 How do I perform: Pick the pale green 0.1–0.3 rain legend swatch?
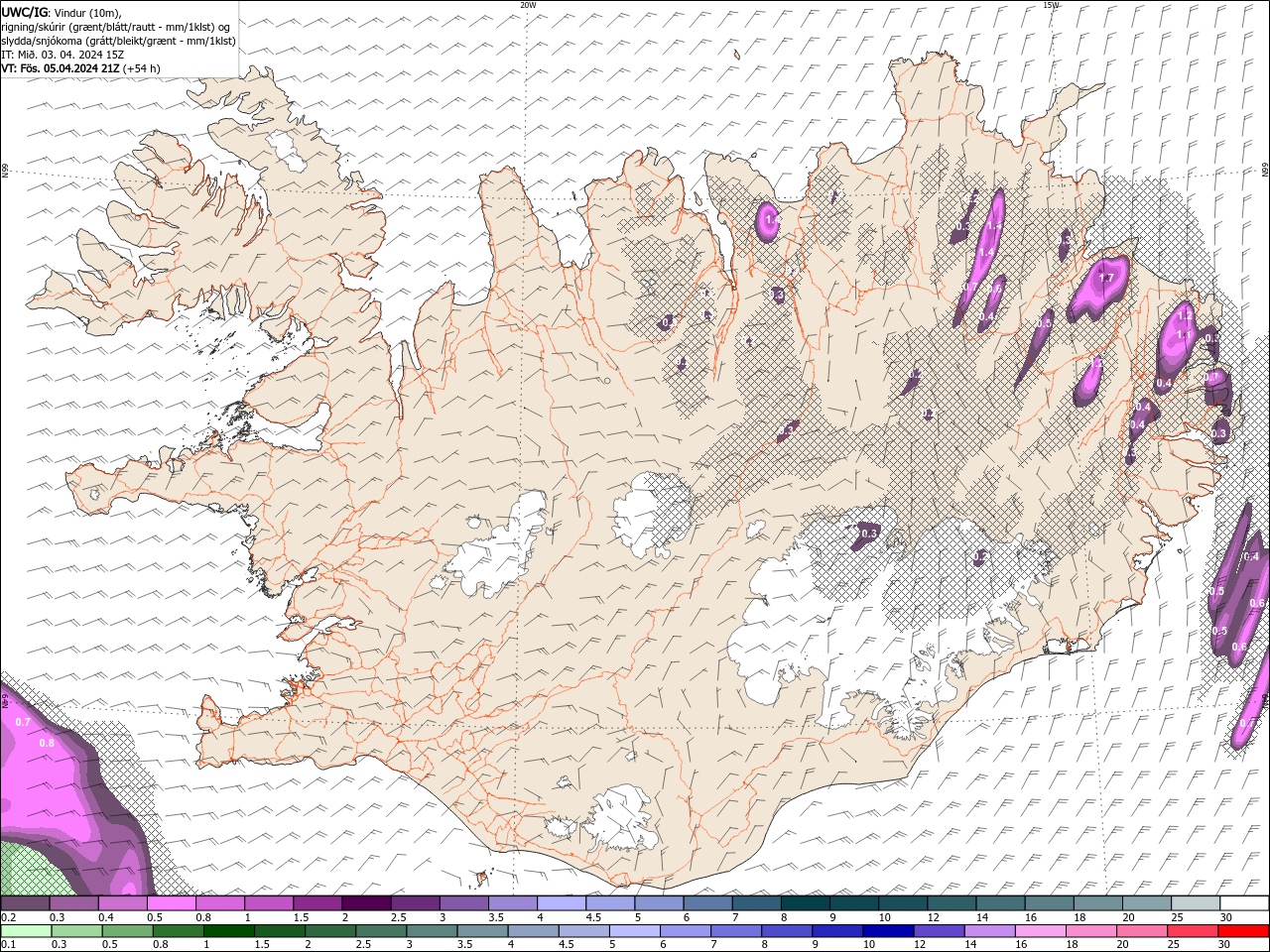[x=27, y=931]
